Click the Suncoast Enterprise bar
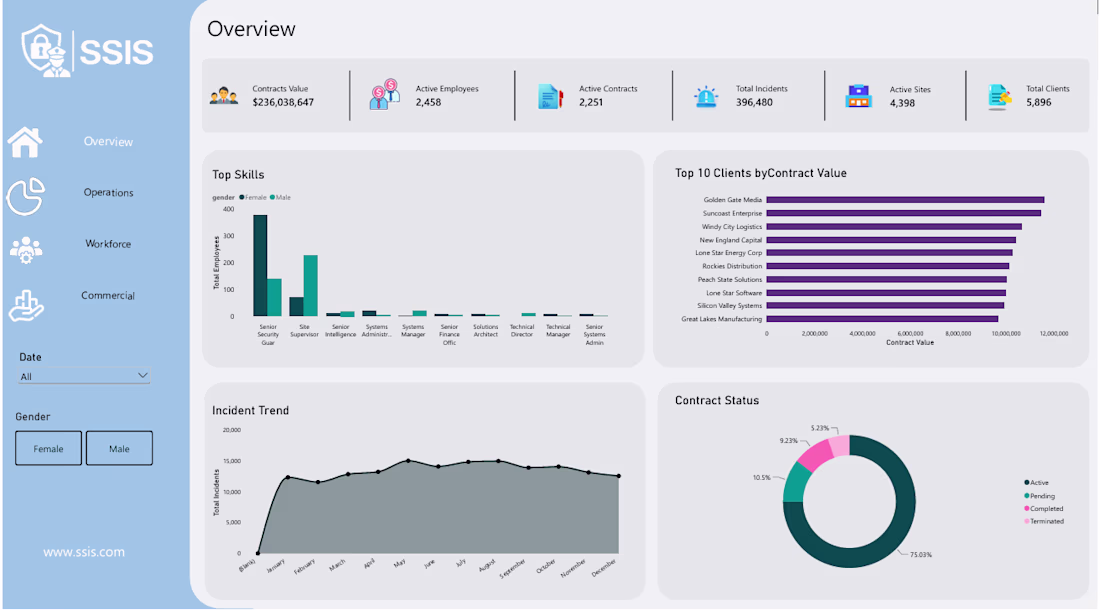Image resolution: width=1100 pixels, height=610 pixels. pyautogui.click(x=904, y=213)
